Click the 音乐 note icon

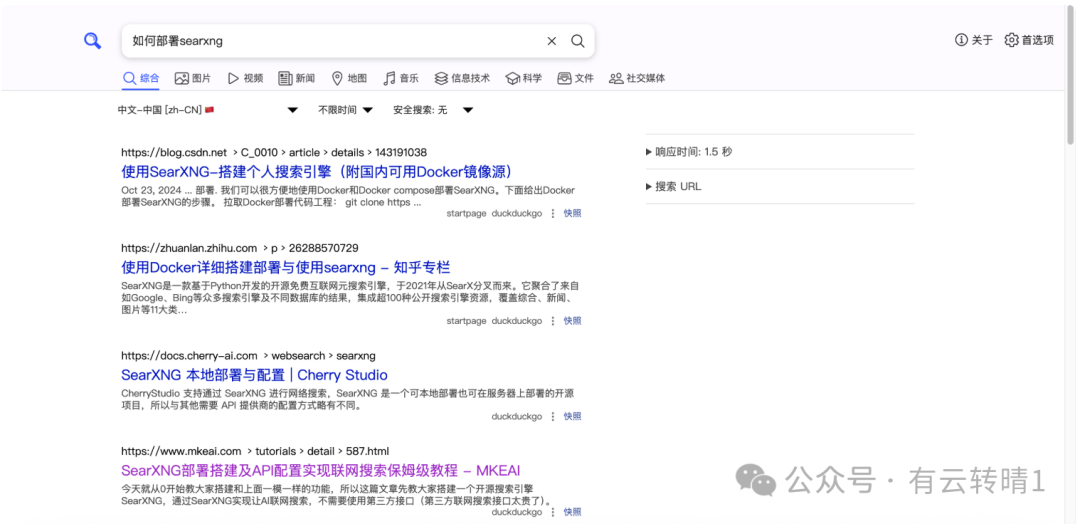389,78
